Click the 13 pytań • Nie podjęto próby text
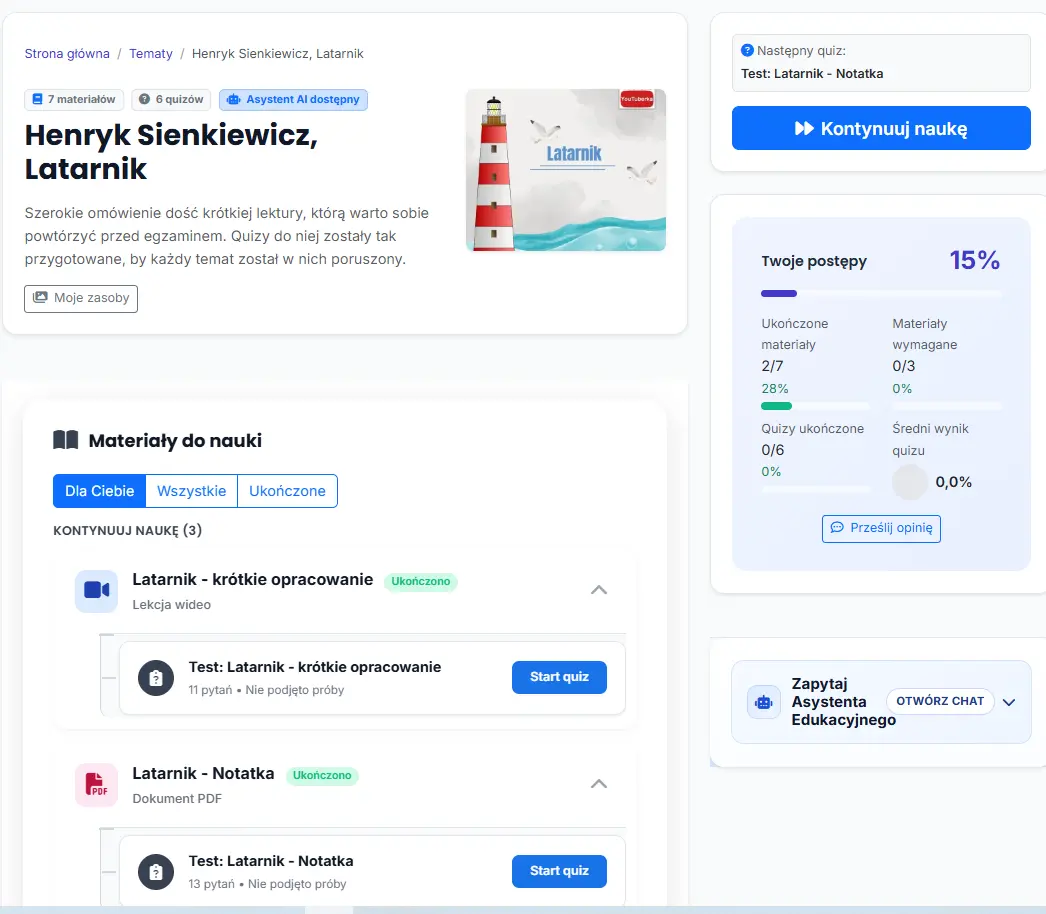 coord(268,884)
